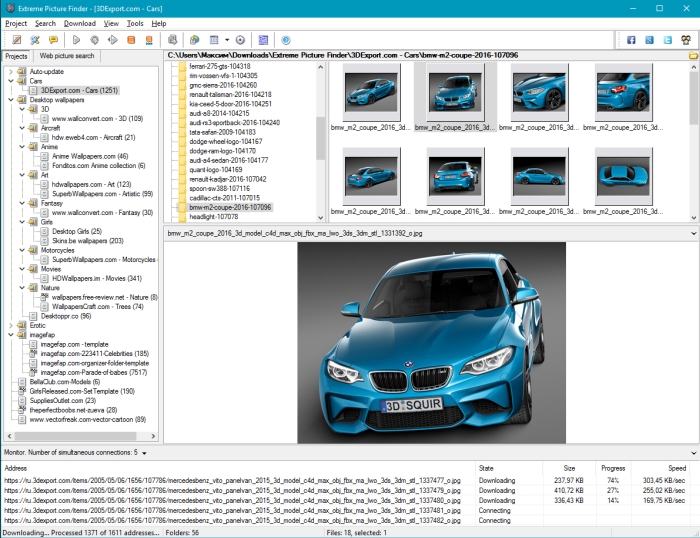Open the view mode dropdown arrow in toolbar
This screenshot has width=700, height=538.
(227, 40)
